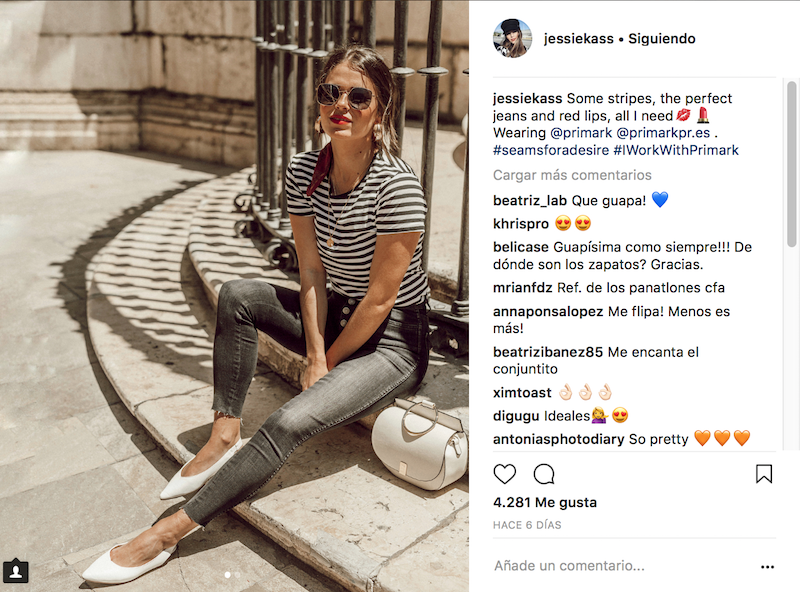Open the beatriz_lab commenter profile

tap(530, 201)
